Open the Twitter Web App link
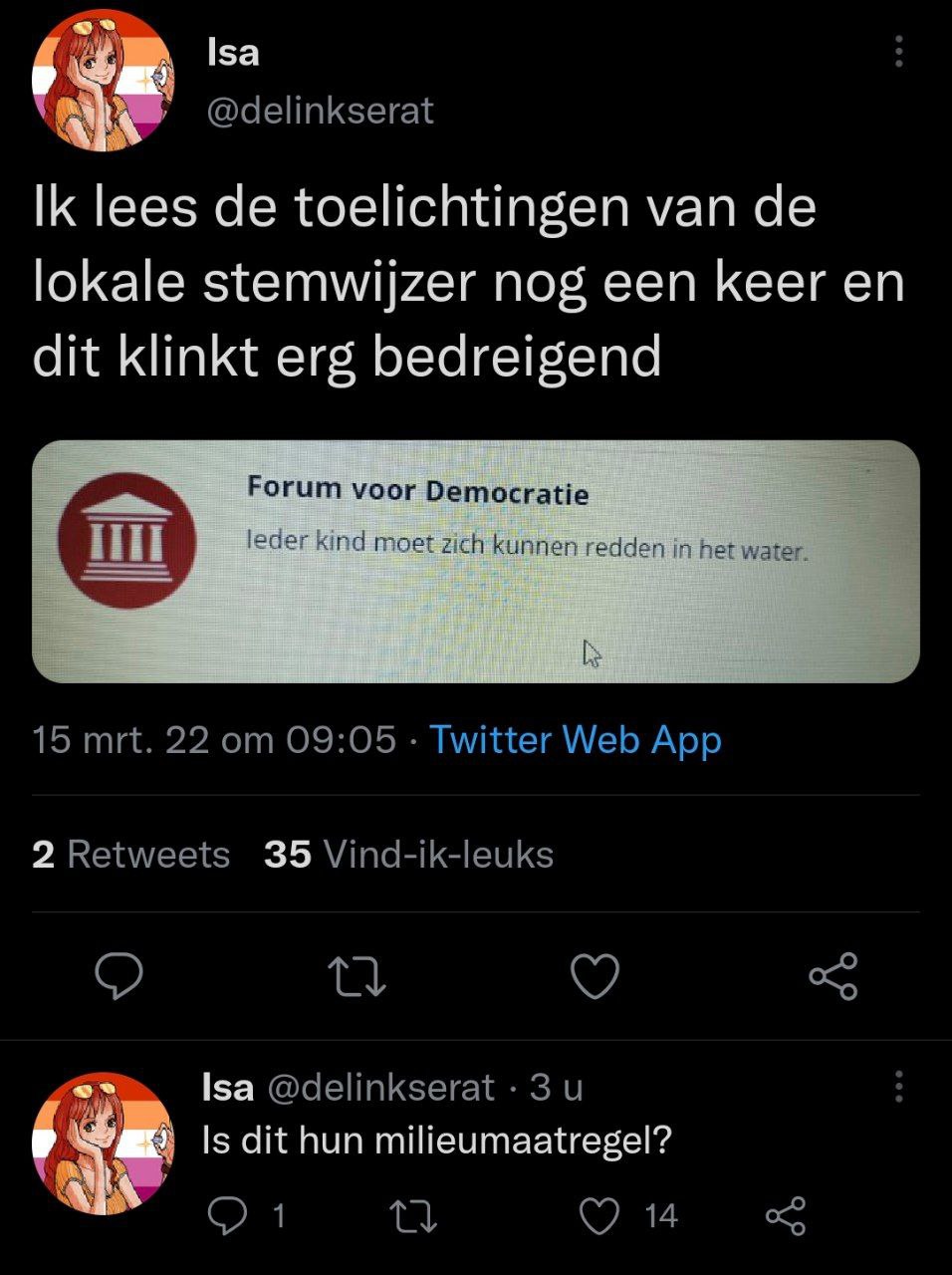The height and width of the screenshot is (1275, 952). pyautogui.click(x=575, y=740)
